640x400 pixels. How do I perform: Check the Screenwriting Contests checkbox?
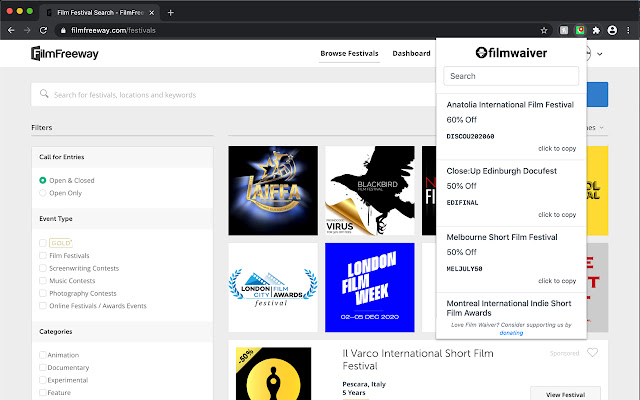click(x=43, y=268)
